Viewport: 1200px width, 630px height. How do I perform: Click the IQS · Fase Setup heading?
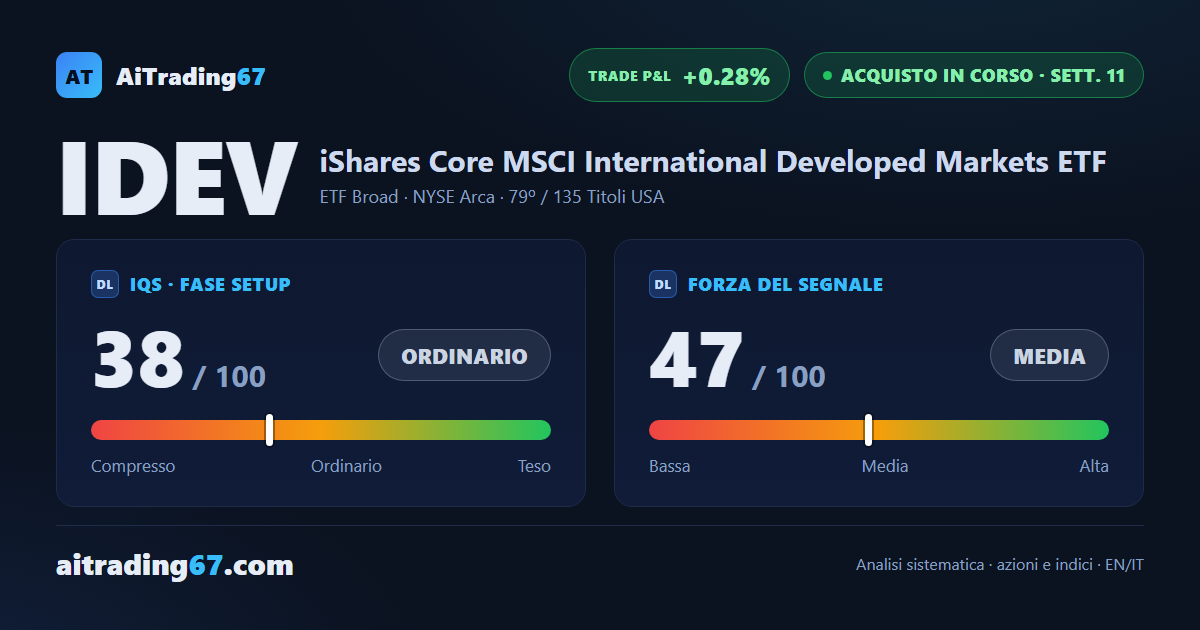[x=210, y=285]
